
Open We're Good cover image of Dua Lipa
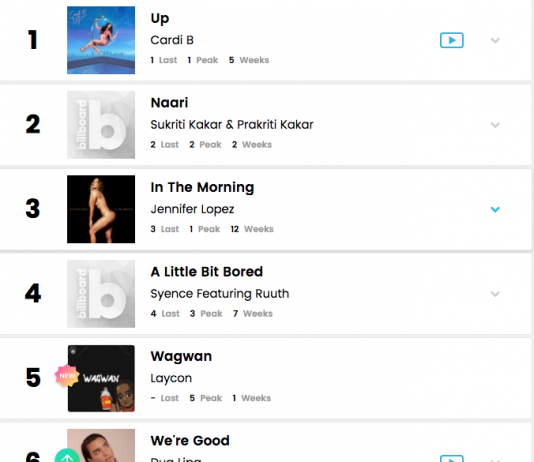[x=101, y=445]
